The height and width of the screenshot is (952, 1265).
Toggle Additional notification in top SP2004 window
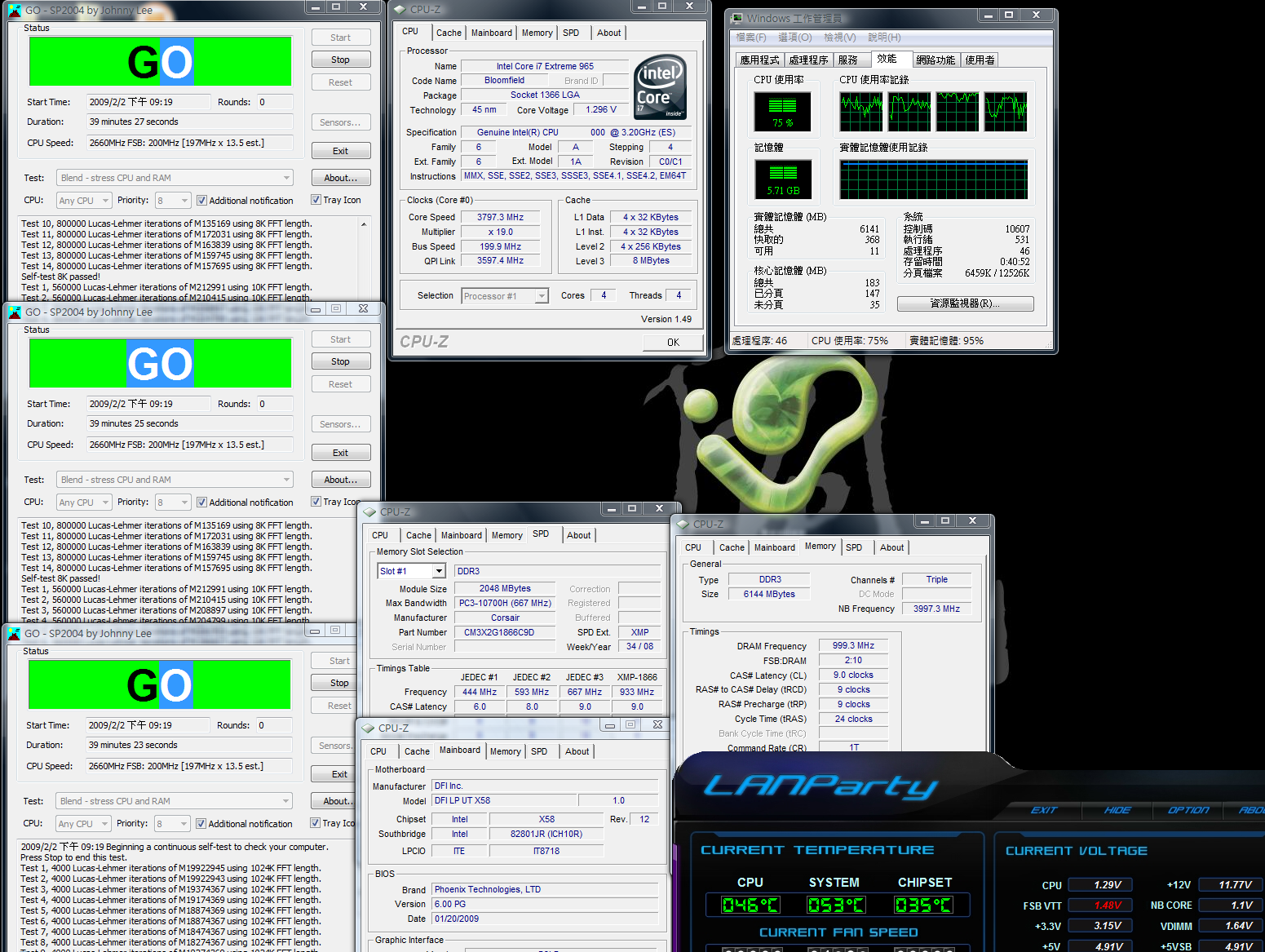(202, 201)
